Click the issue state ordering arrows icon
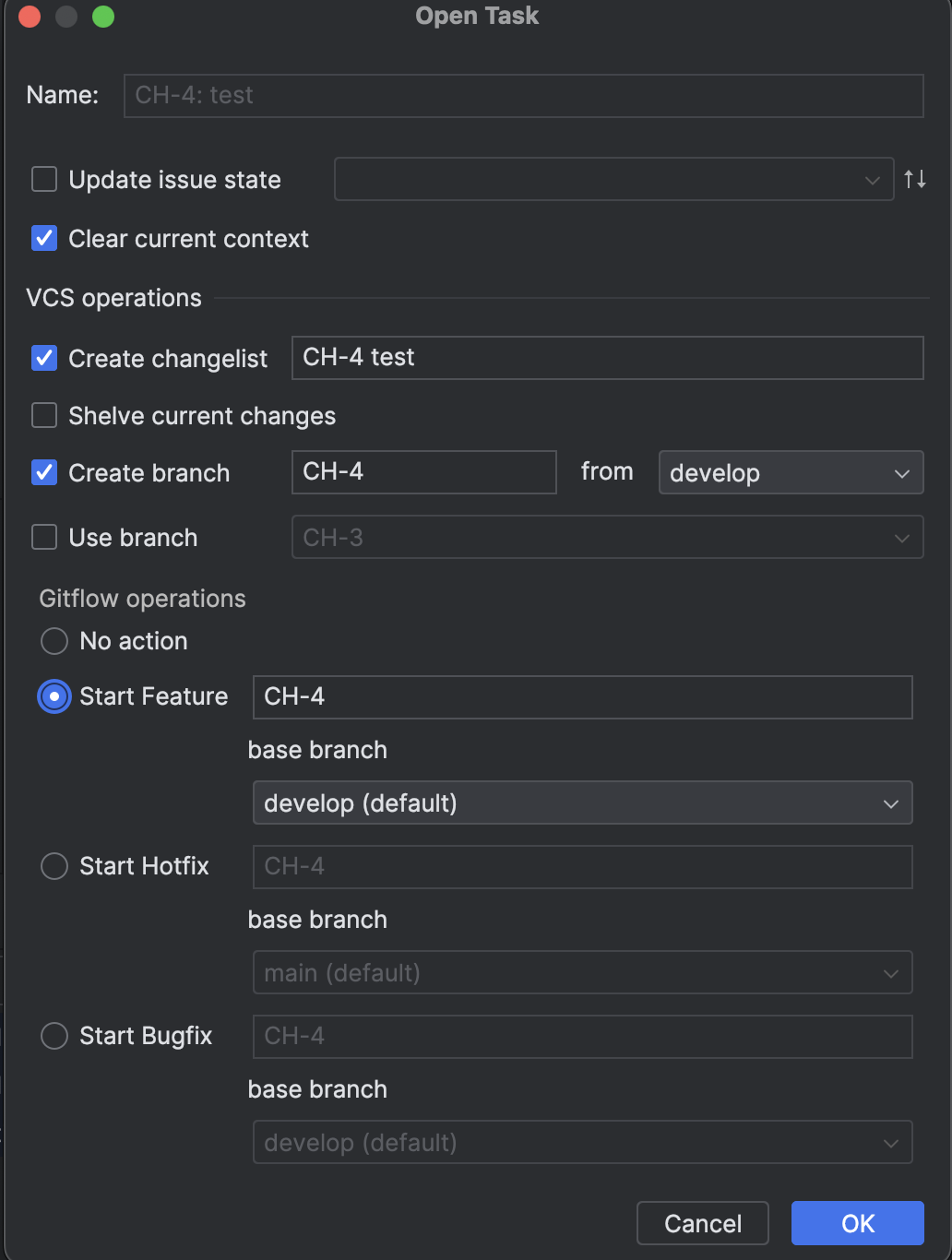The image size is (952, 1260). pos(914,179)
